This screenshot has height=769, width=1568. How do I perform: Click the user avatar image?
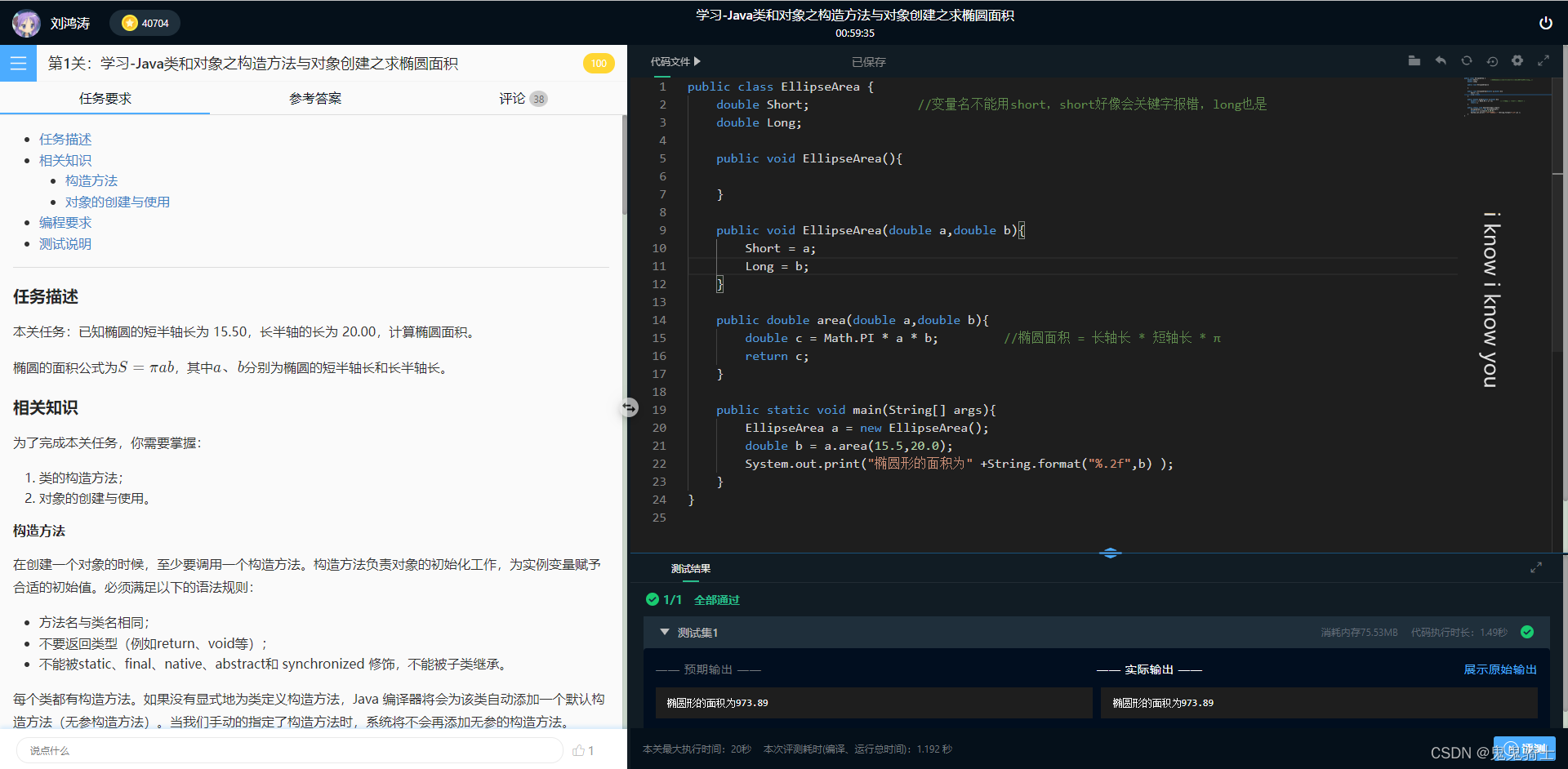(26, 23)
